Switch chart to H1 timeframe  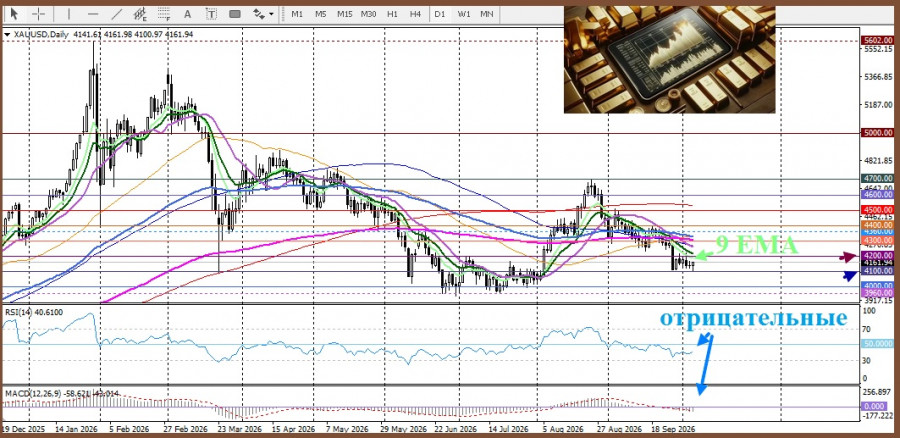point(392,14)
